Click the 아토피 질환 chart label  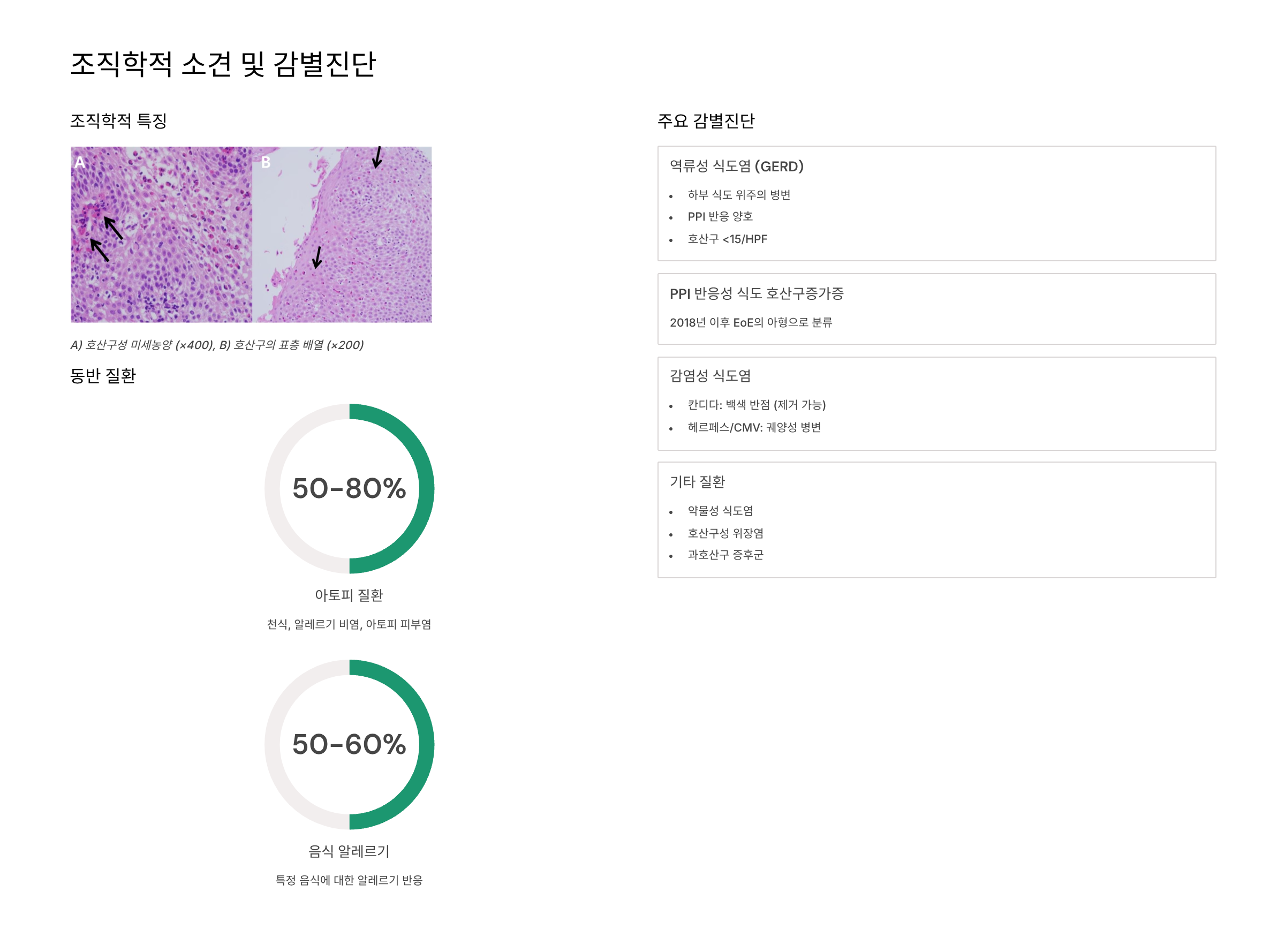[349, 595]
